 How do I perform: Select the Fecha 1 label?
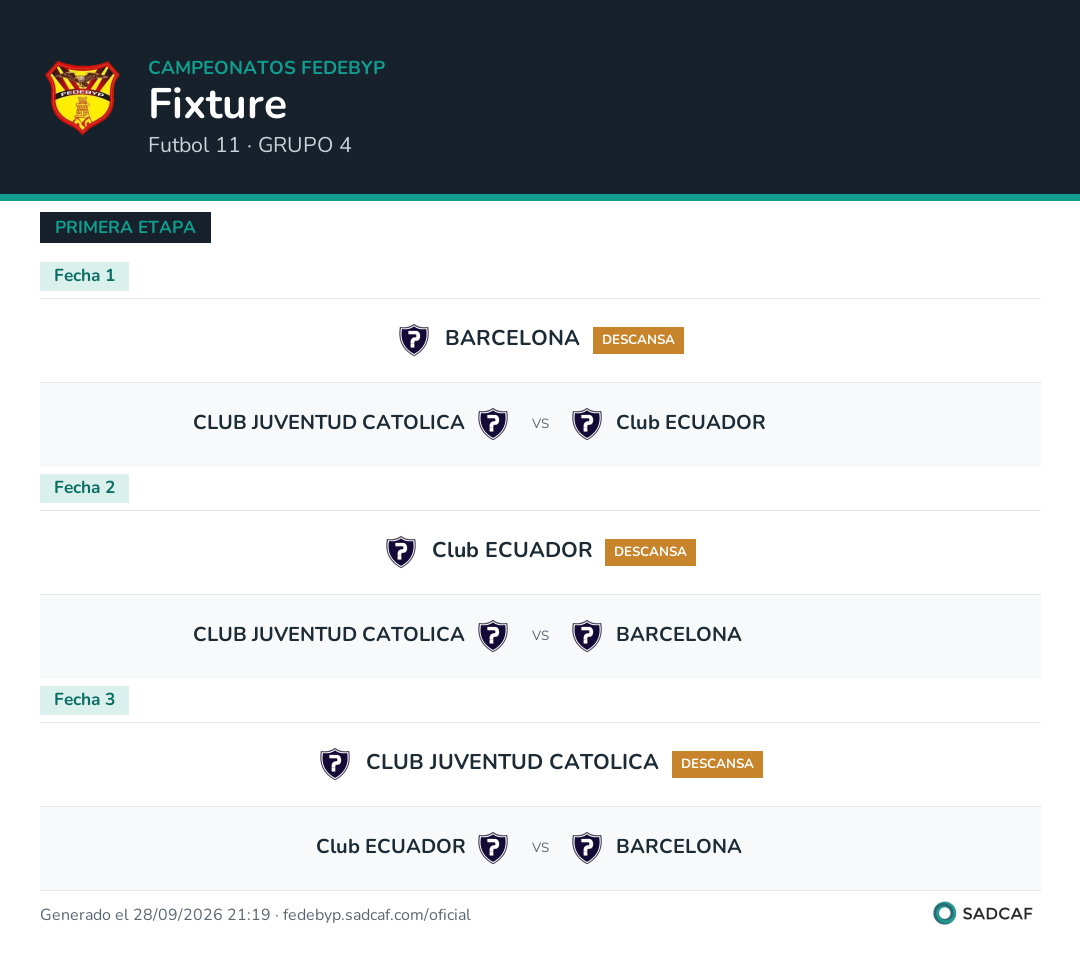coord(84,276)
